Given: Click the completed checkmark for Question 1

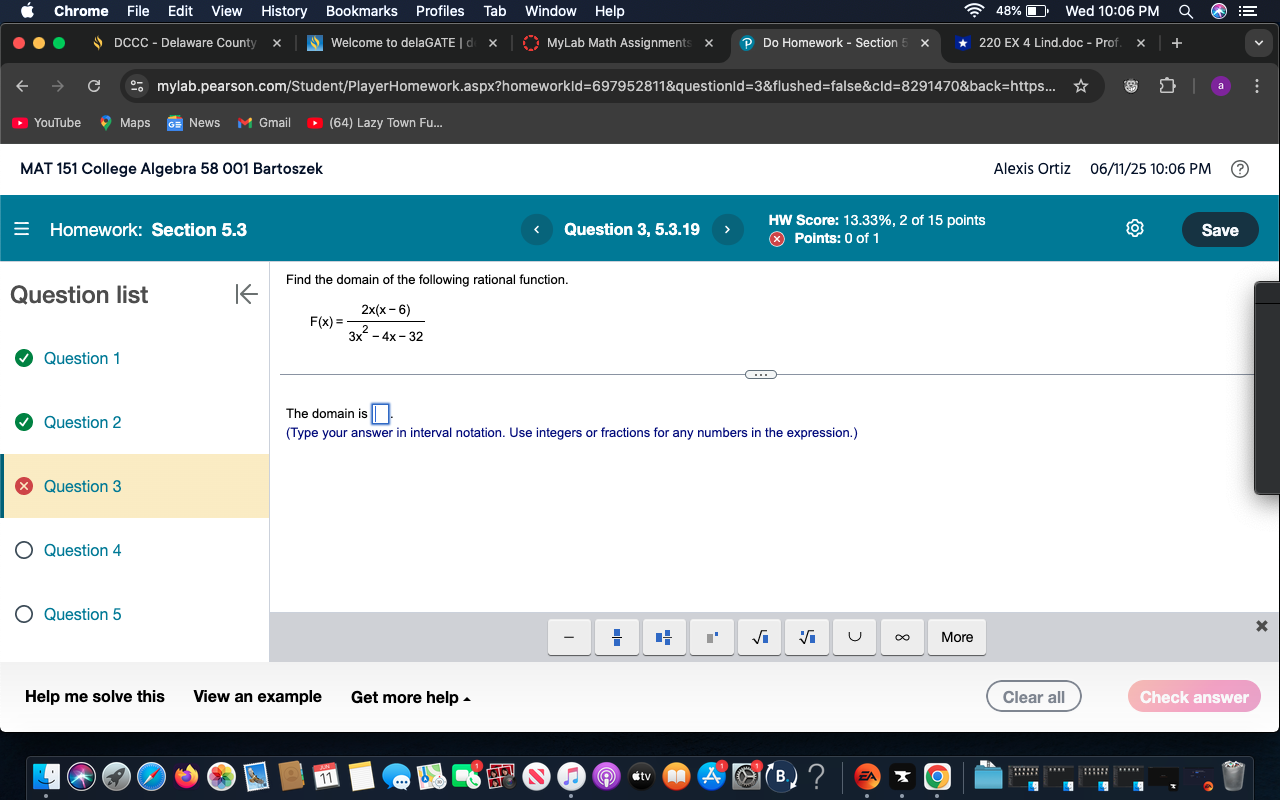Looking at the screenshot, I should tap(23, 358).
